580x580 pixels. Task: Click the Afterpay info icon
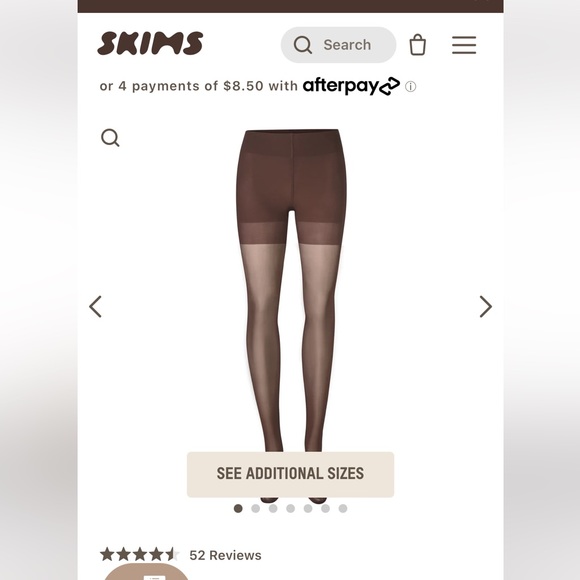pyautogui.click(x=410, y=87)
